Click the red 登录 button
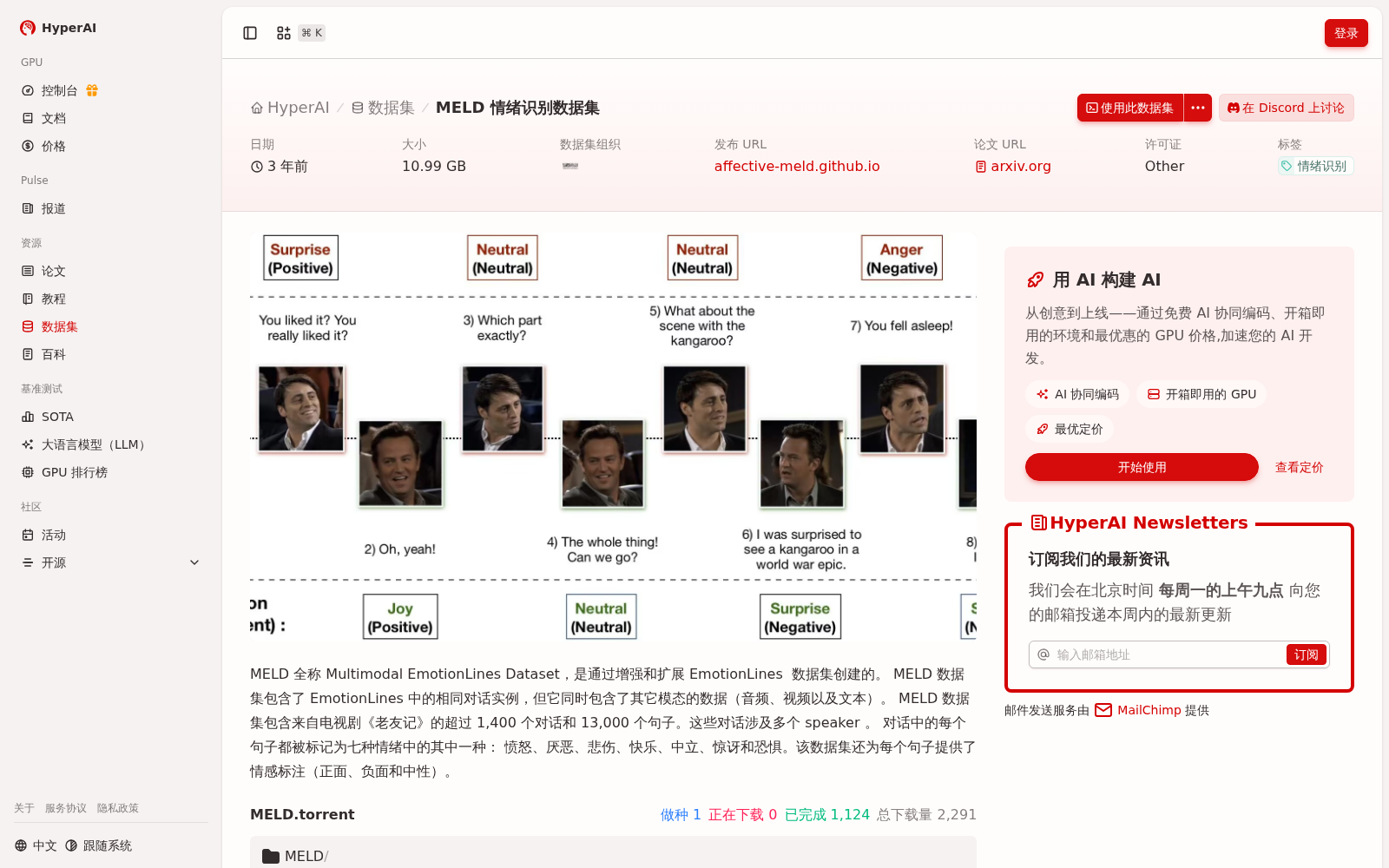Viewport: 1389px width, 868px height. coord(1346,33)
